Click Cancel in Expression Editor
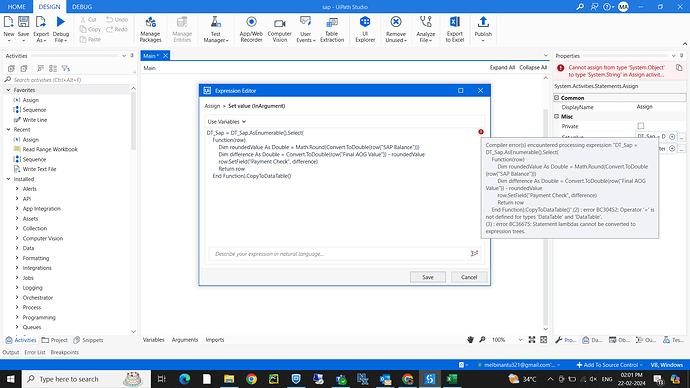 (x=469, y=277)
